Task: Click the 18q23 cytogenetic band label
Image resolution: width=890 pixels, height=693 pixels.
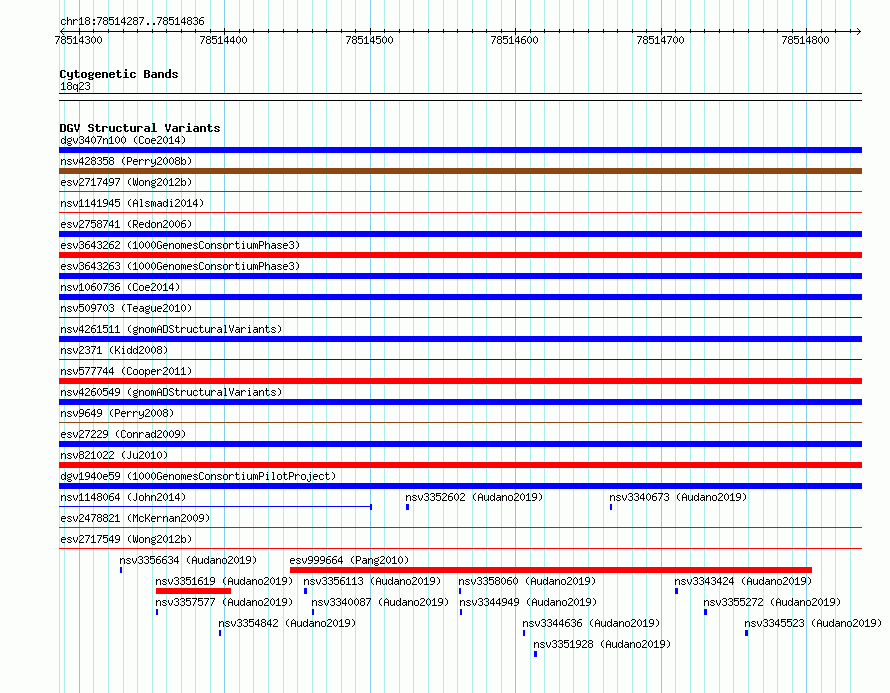Action: [x=75, y=86]
